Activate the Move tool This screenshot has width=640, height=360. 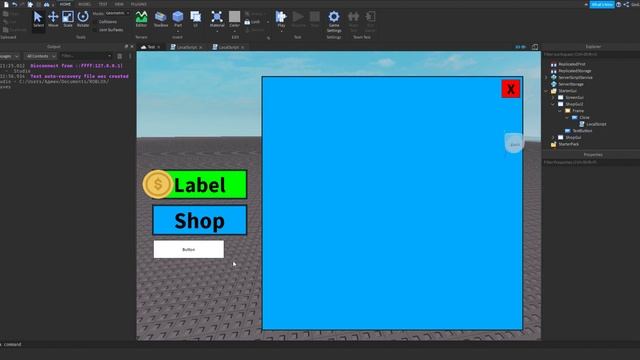coord(53,19)
